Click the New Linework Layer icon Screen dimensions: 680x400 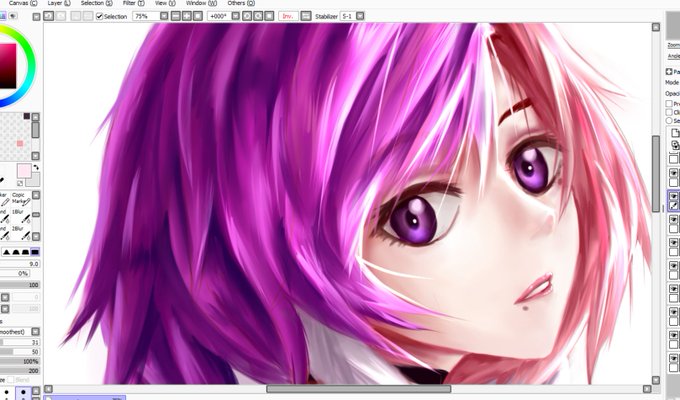coord(675,144)
